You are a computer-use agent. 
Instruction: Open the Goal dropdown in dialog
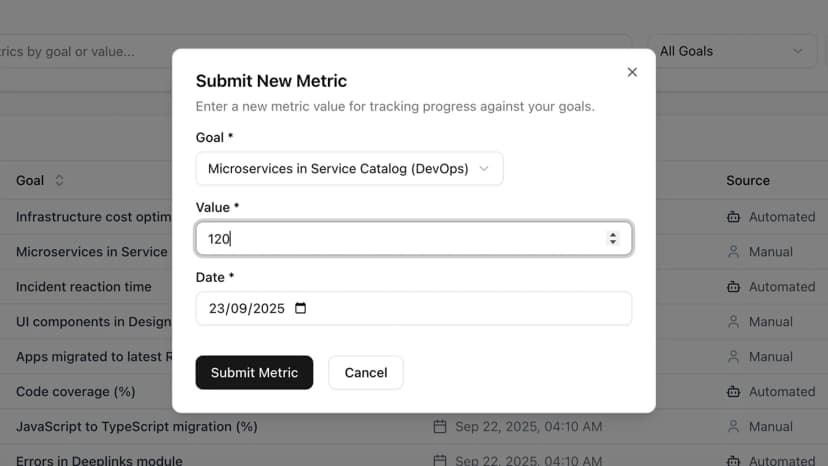pos(349,169)
